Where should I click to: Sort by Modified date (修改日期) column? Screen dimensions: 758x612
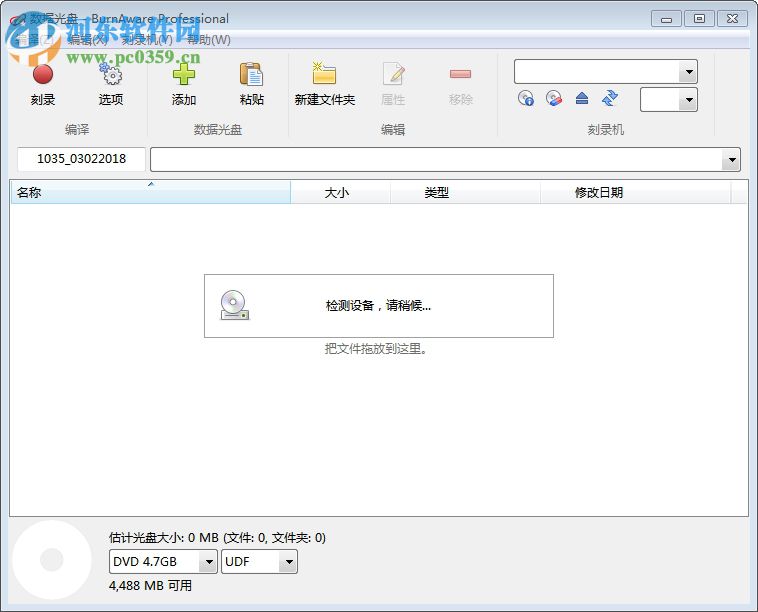tap(636, 192)
